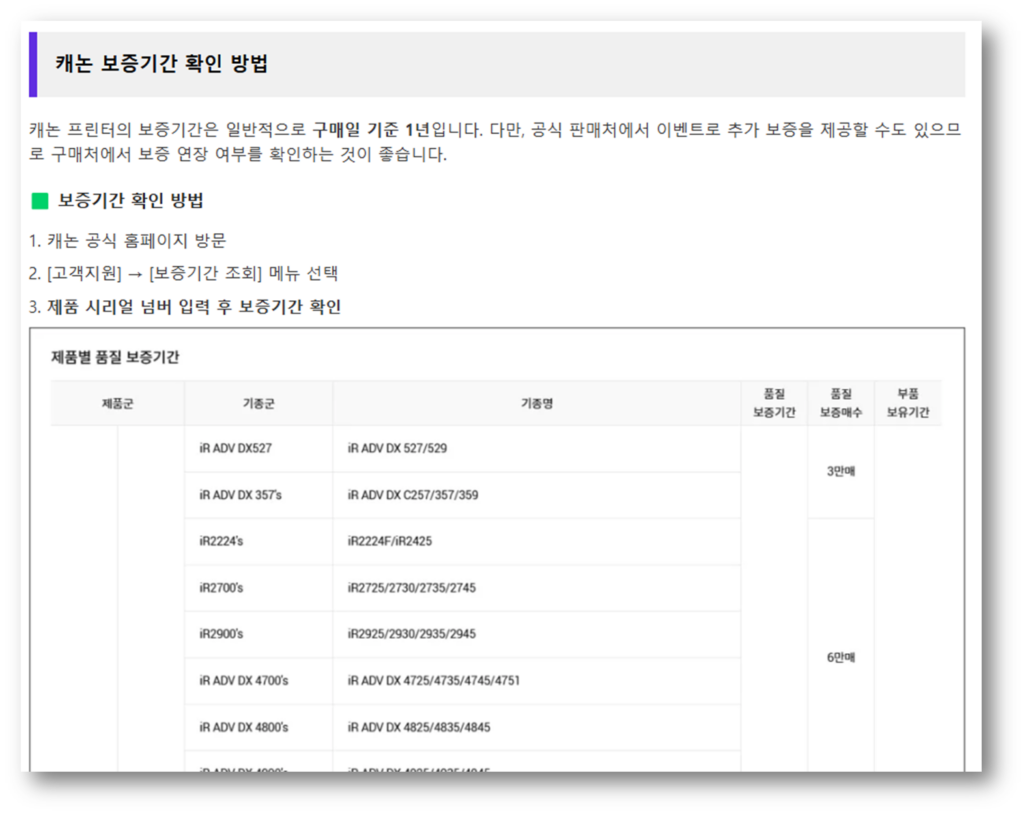Click the green square bullet icon
1024x814 pixels.
pyautogui.click(x=40, y=201)
